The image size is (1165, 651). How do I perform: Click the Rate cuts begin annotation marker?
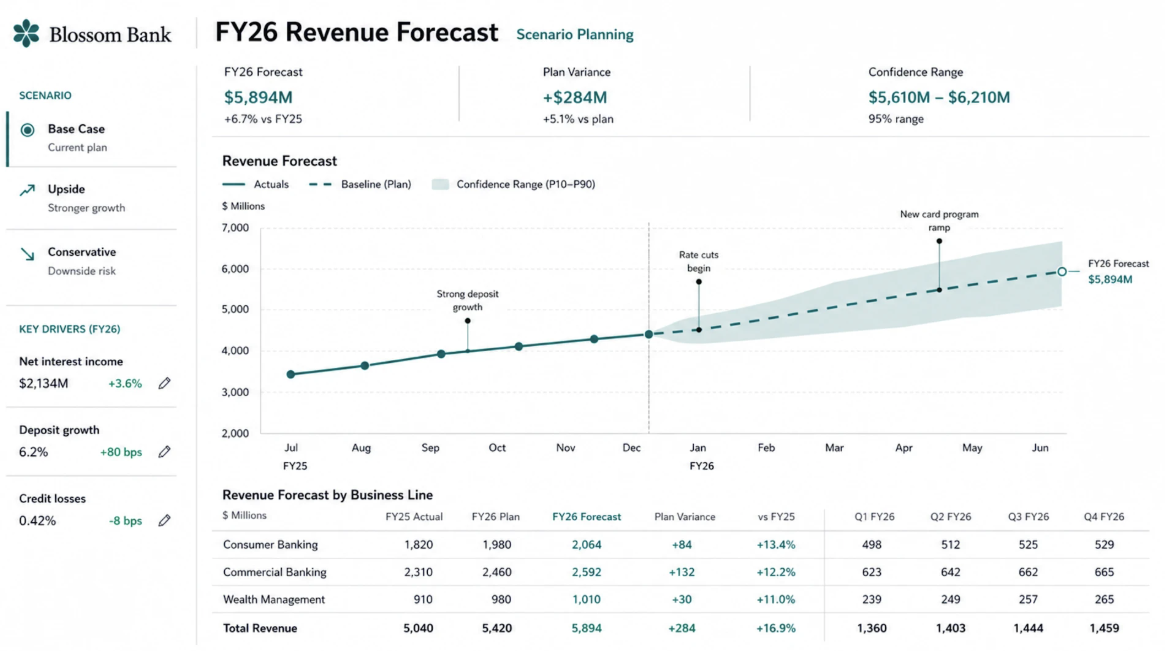tap(698, 282)
